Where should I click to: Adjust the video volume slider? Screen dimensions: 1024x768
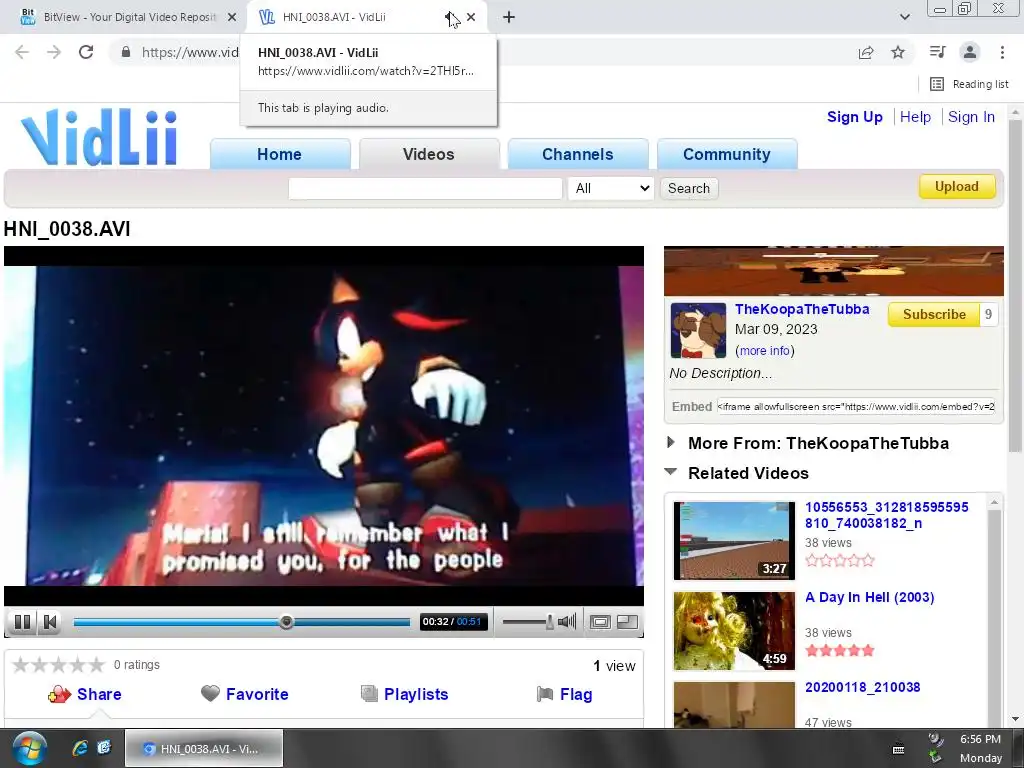(x=528, y=622)
